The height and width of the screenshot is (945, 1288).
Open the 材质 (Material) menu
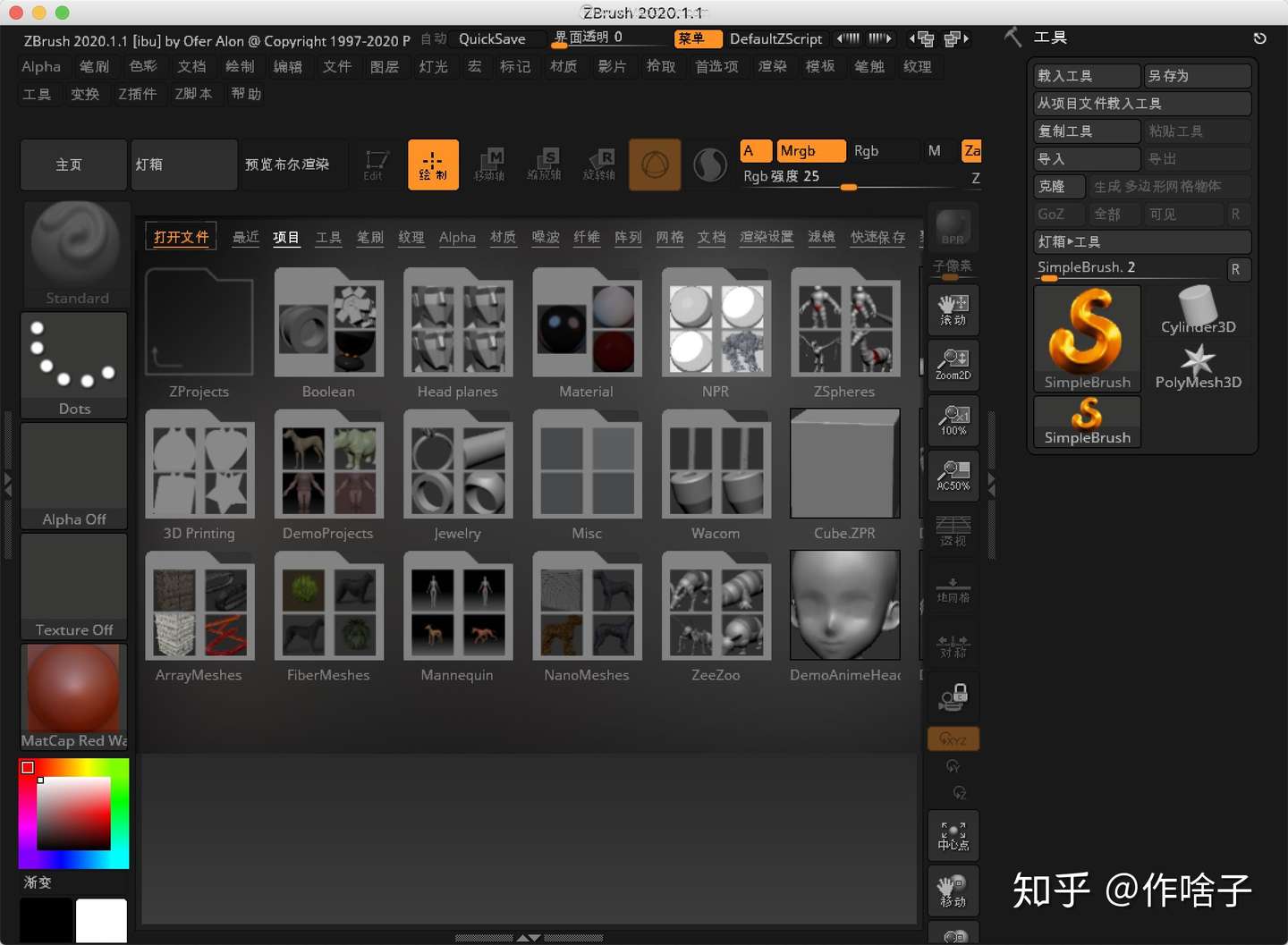point(563,67)
